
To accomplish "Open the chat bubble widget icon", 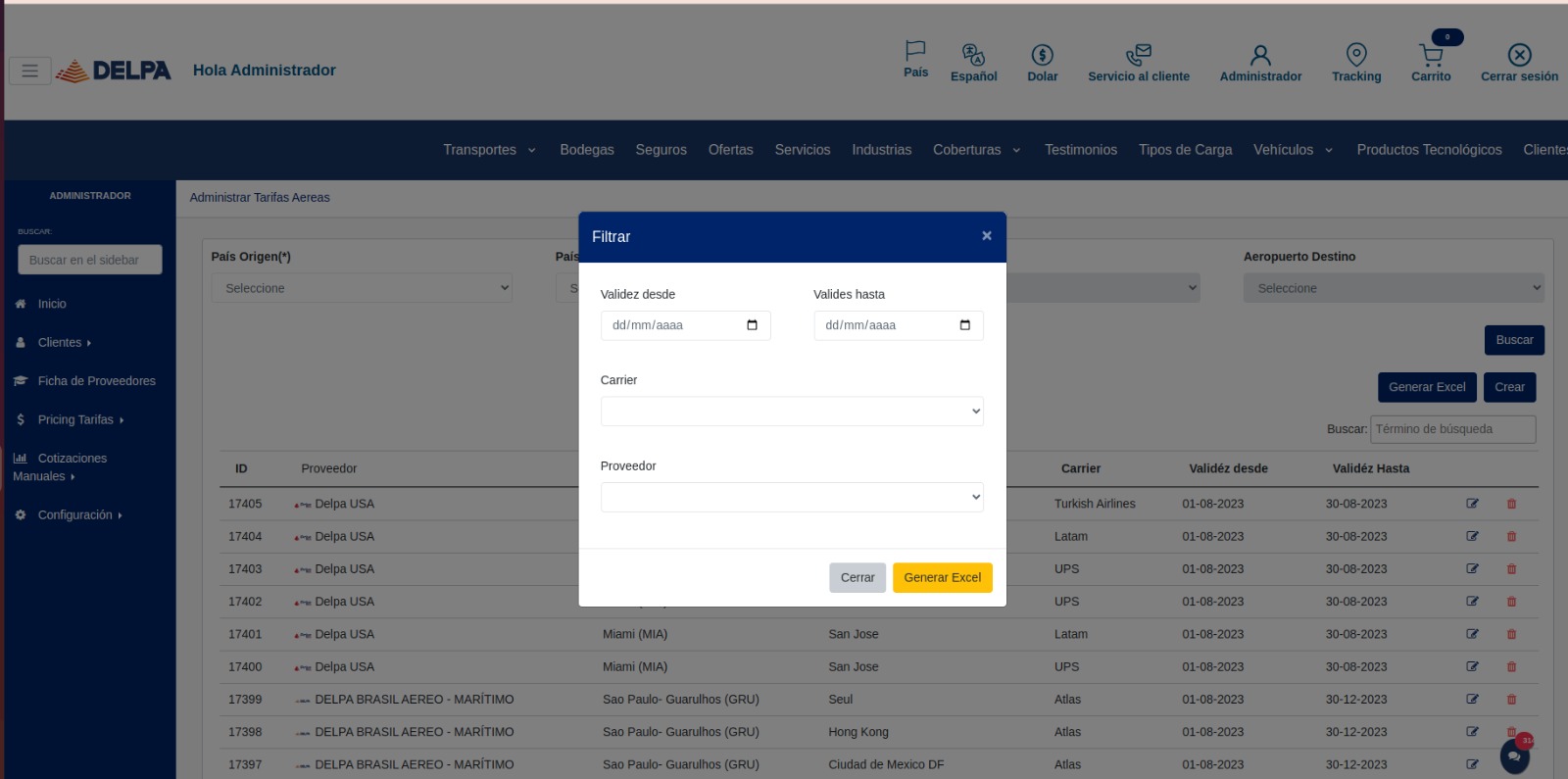I will pyautogui.click(x=1514, y=755).
